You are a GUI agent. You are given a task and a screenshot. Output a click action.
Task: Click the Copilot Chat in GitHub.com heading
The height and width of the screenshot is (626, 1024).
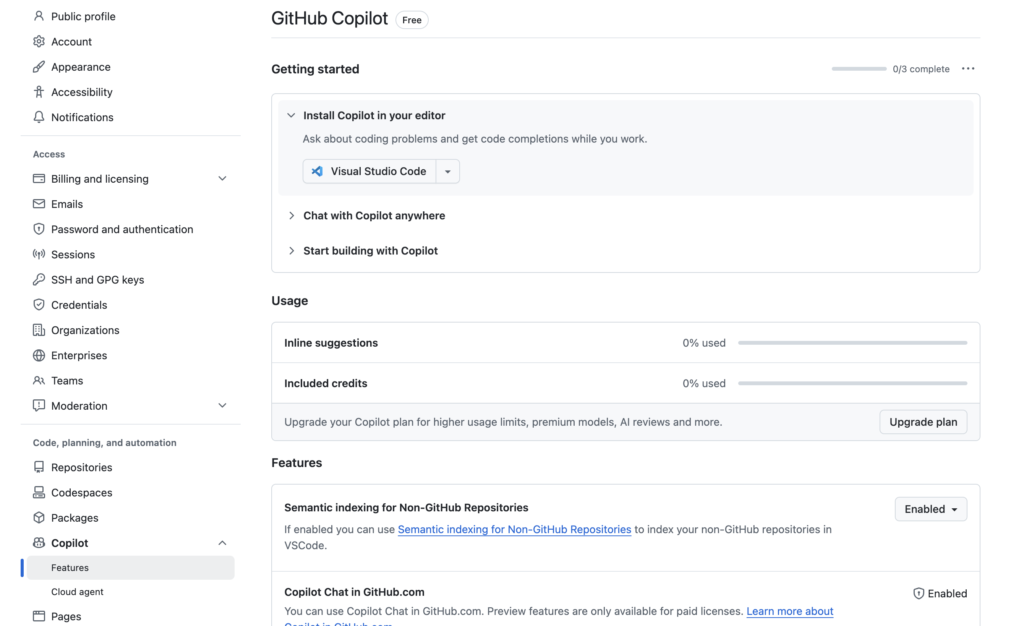354,592
